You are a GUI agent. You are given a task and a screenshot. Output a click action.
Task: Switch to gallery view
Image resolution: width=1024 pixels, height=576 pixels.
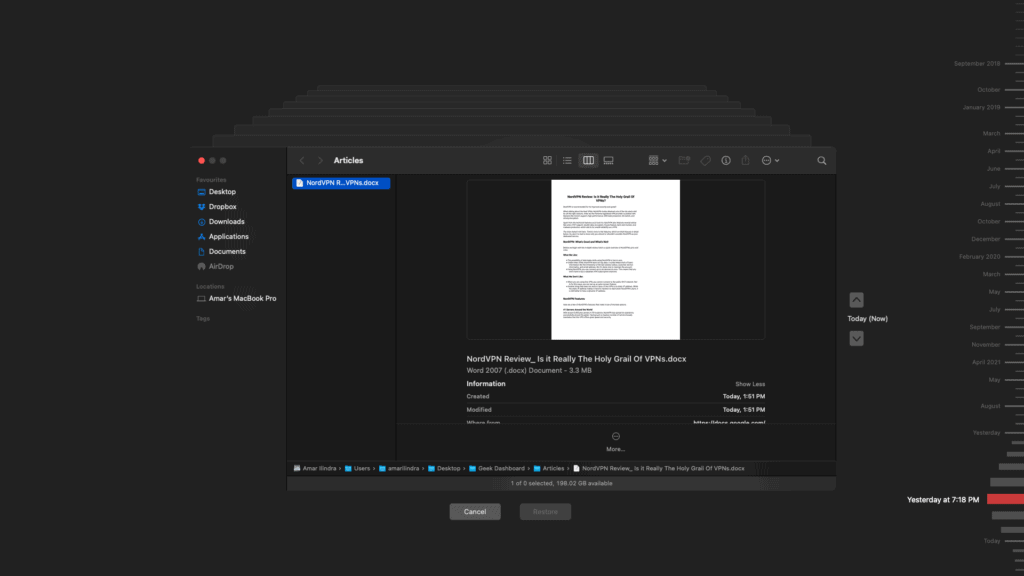[x=609, y=161]
